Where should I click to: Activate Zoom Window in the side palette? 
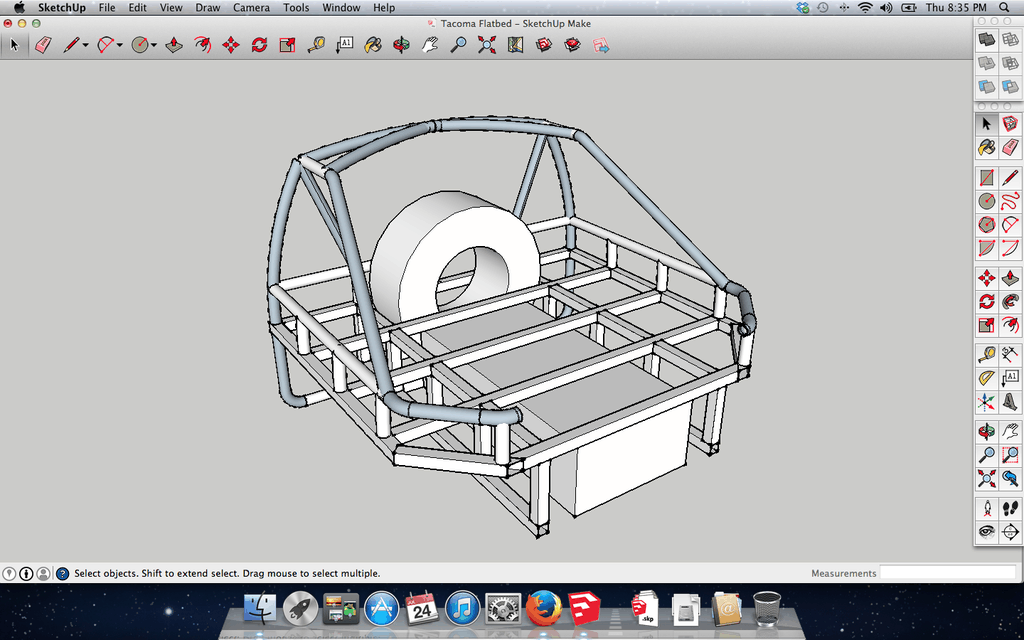[x=1010, y=455]
